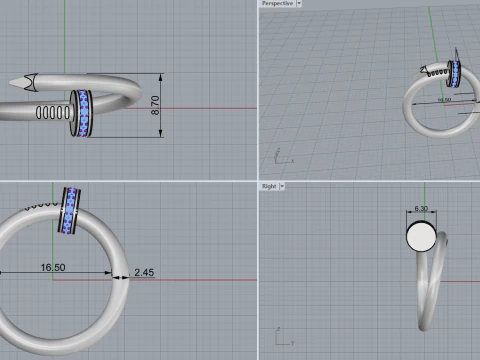Select the 2.45 band thickness dimension
The width and height of the screenshot is (480, 360).
coord(144,272)
